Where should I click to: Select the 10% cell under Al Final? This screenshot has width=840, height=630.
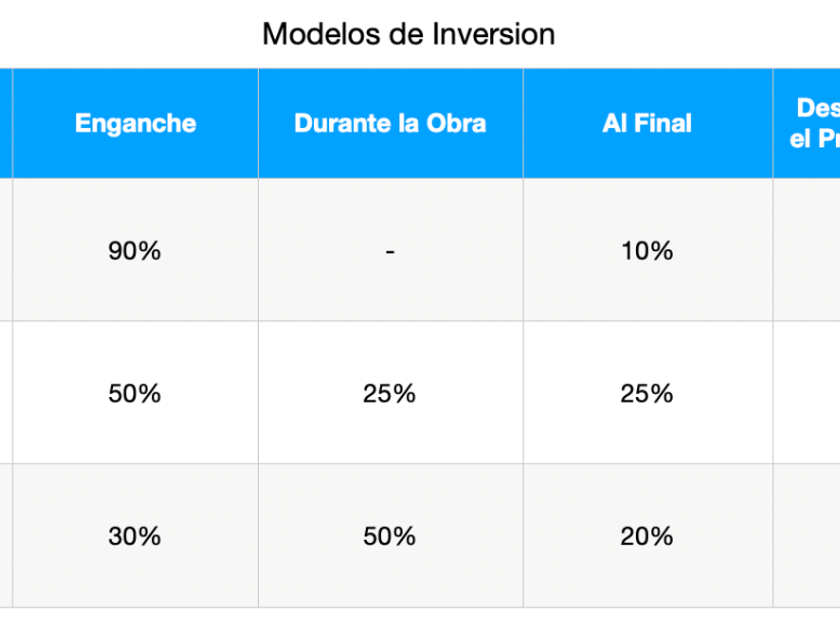[x=647, y=250]
